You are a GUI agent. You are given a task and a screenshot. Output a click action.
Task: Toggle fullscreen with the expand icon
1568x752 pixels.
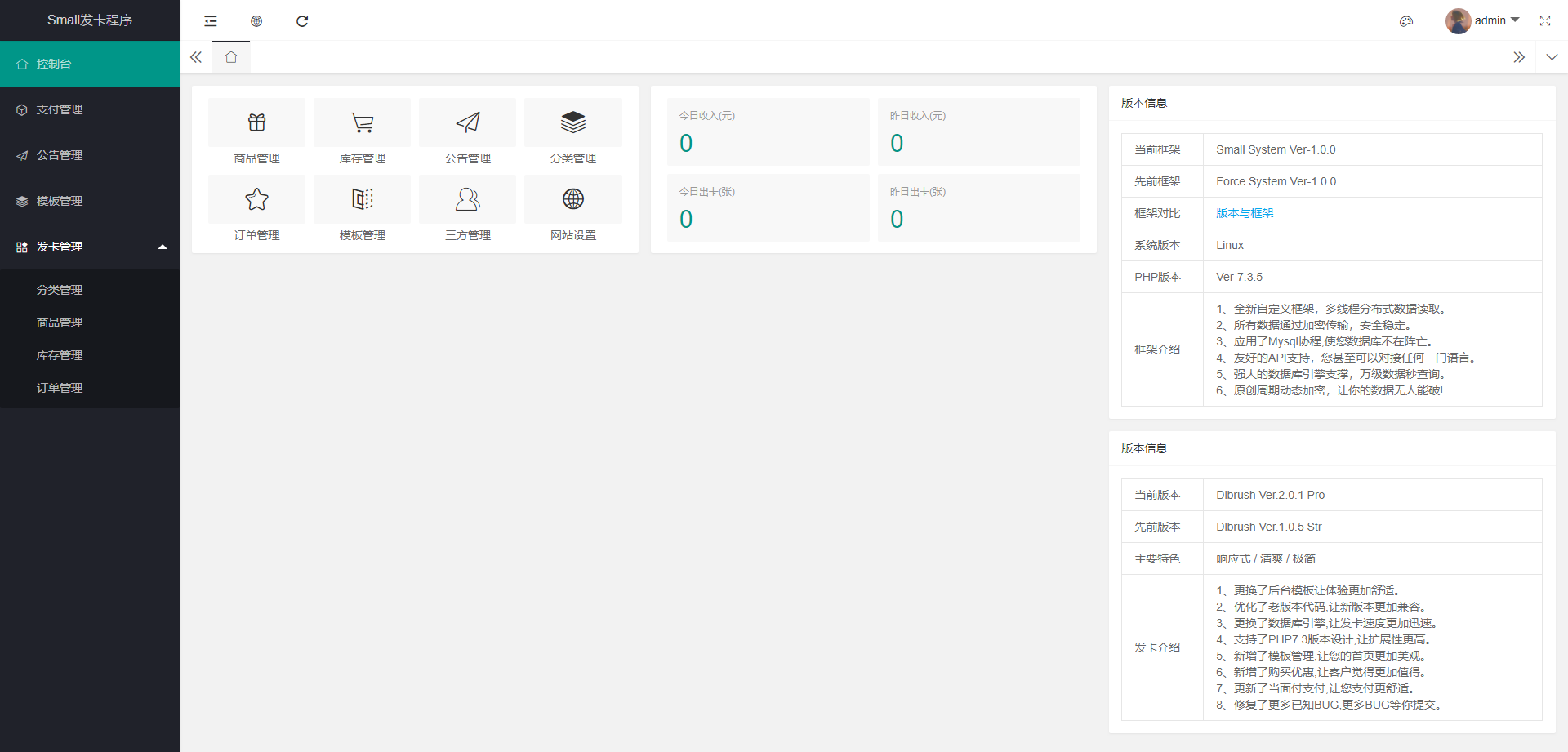pyautogui.click(x=1545, y=20)
